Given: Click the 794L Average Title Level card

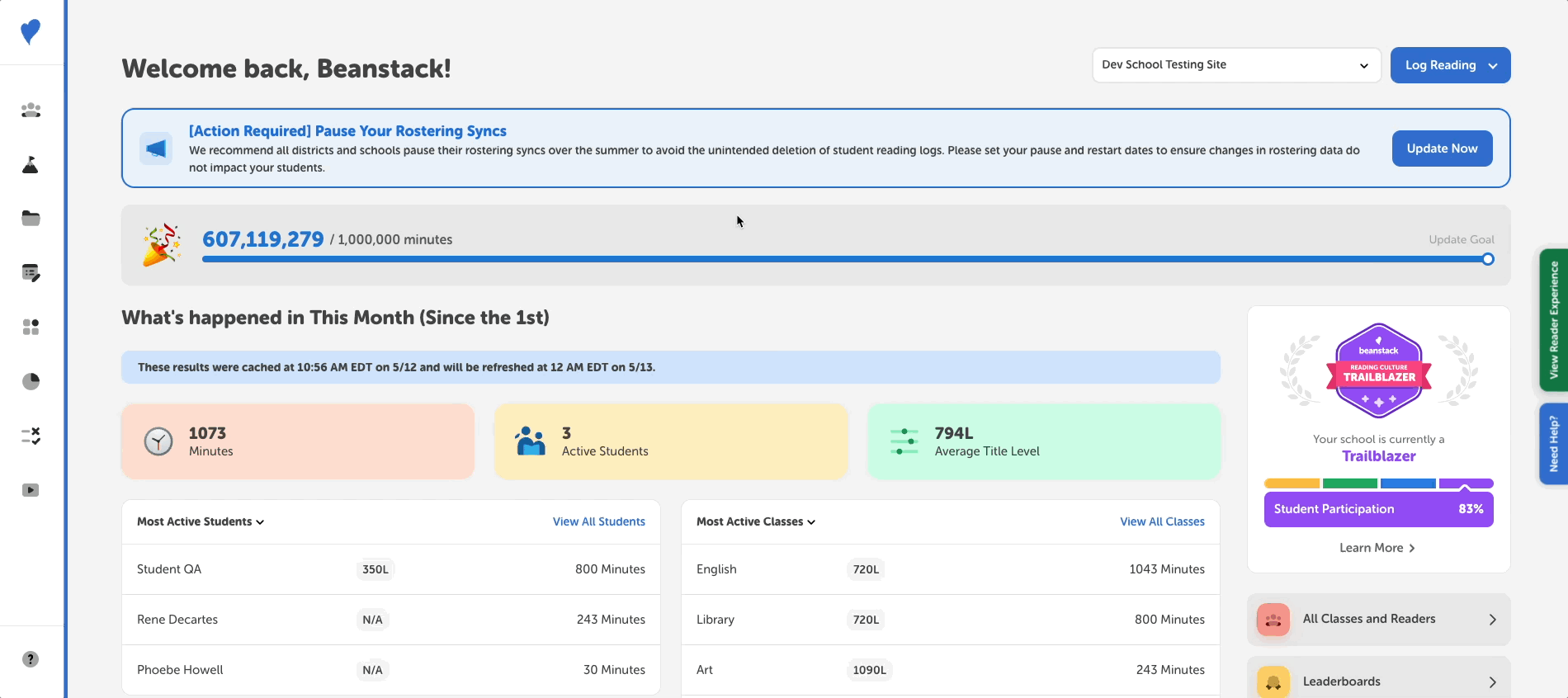Looking at the screenshot, I should click(x=1044, y=441).
